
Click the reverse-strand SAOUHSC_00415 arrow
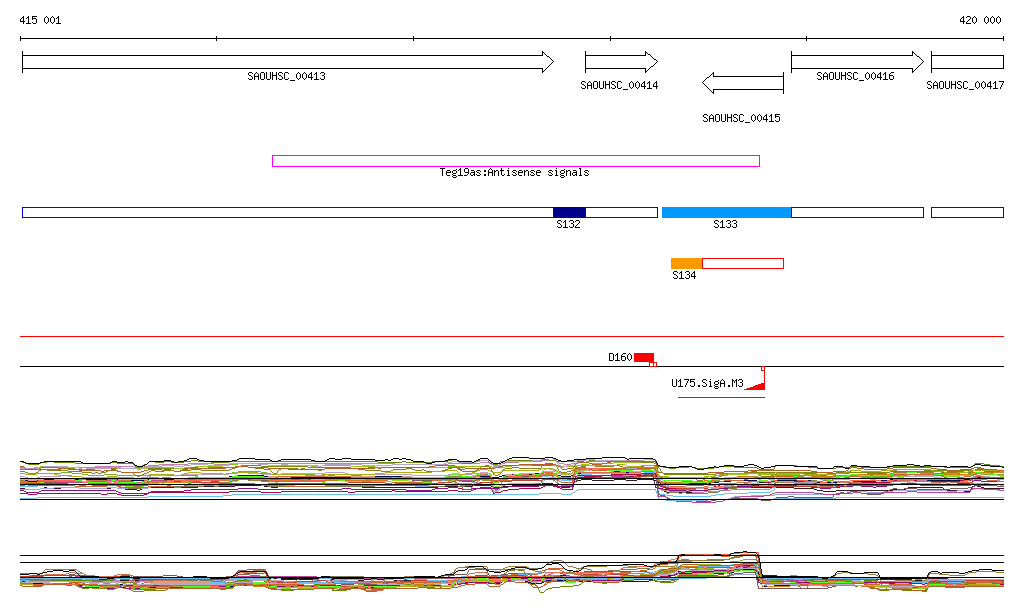(743, 83)
